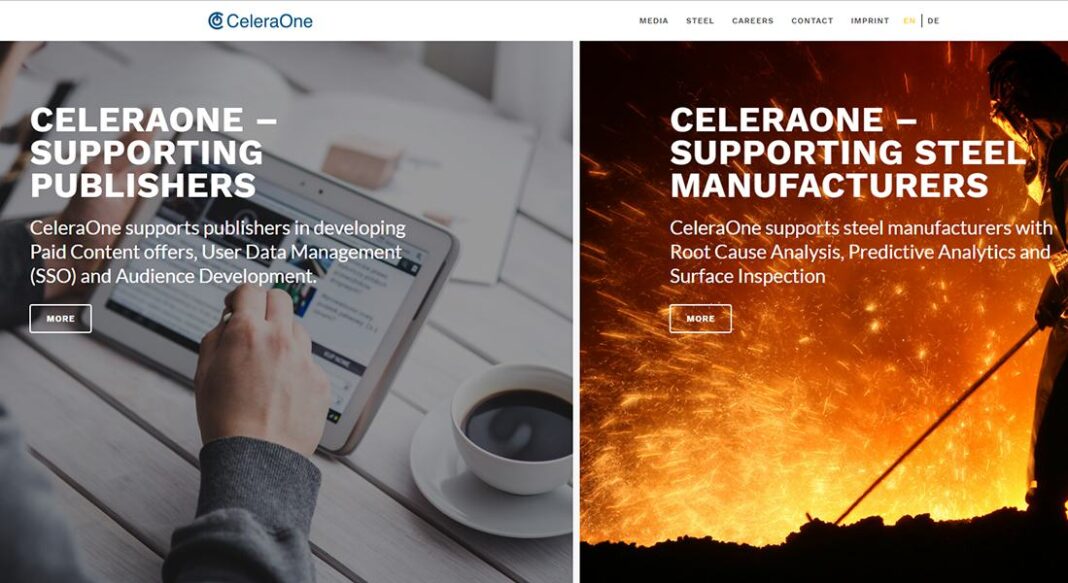Click MORE button under Supporting Publishers

61,319
